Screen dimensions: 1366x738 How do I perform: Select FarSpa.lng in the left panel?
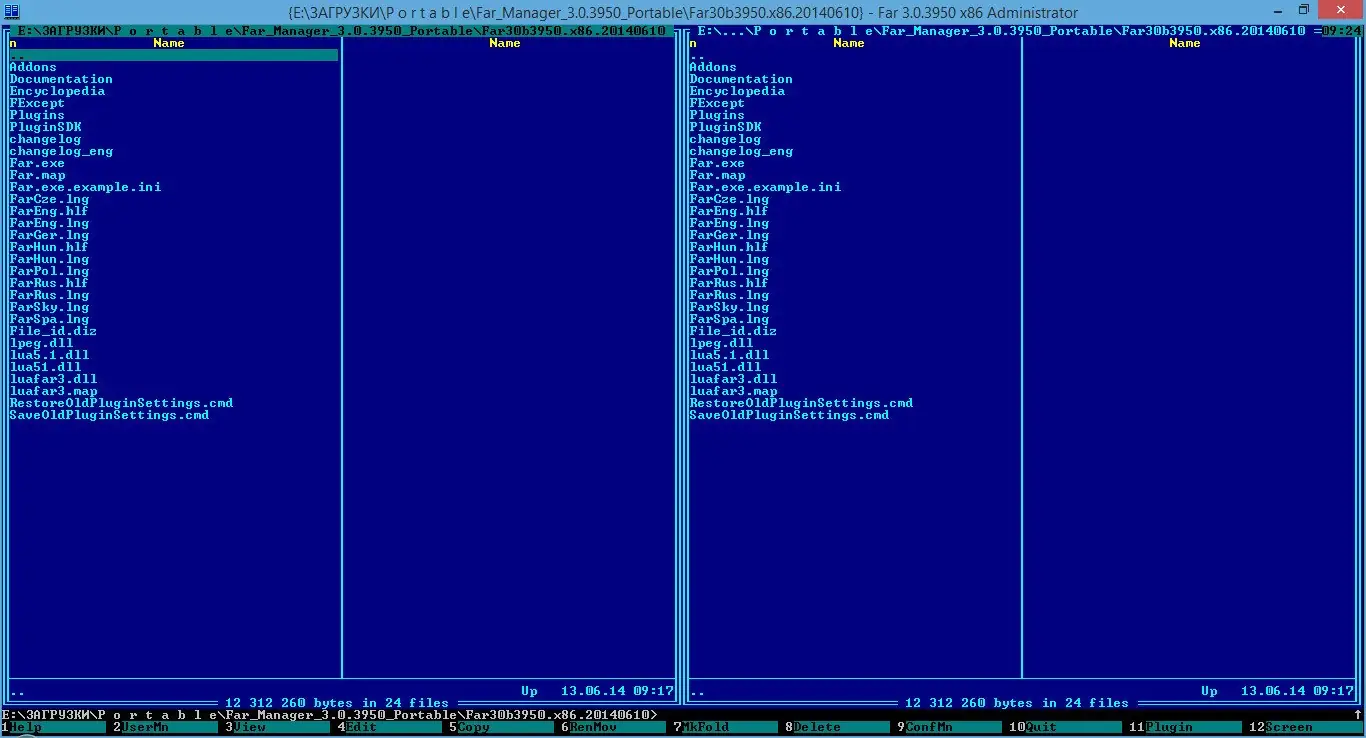click(x=49, y=319)
